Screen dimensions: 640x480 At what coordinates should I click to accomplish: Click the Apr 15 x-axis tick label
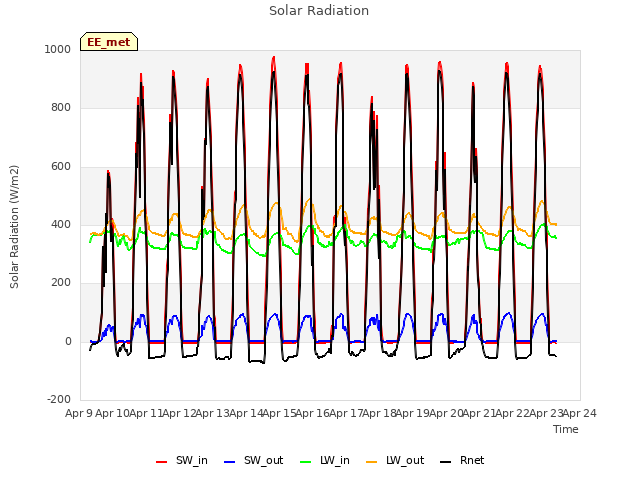click(280, 413)
